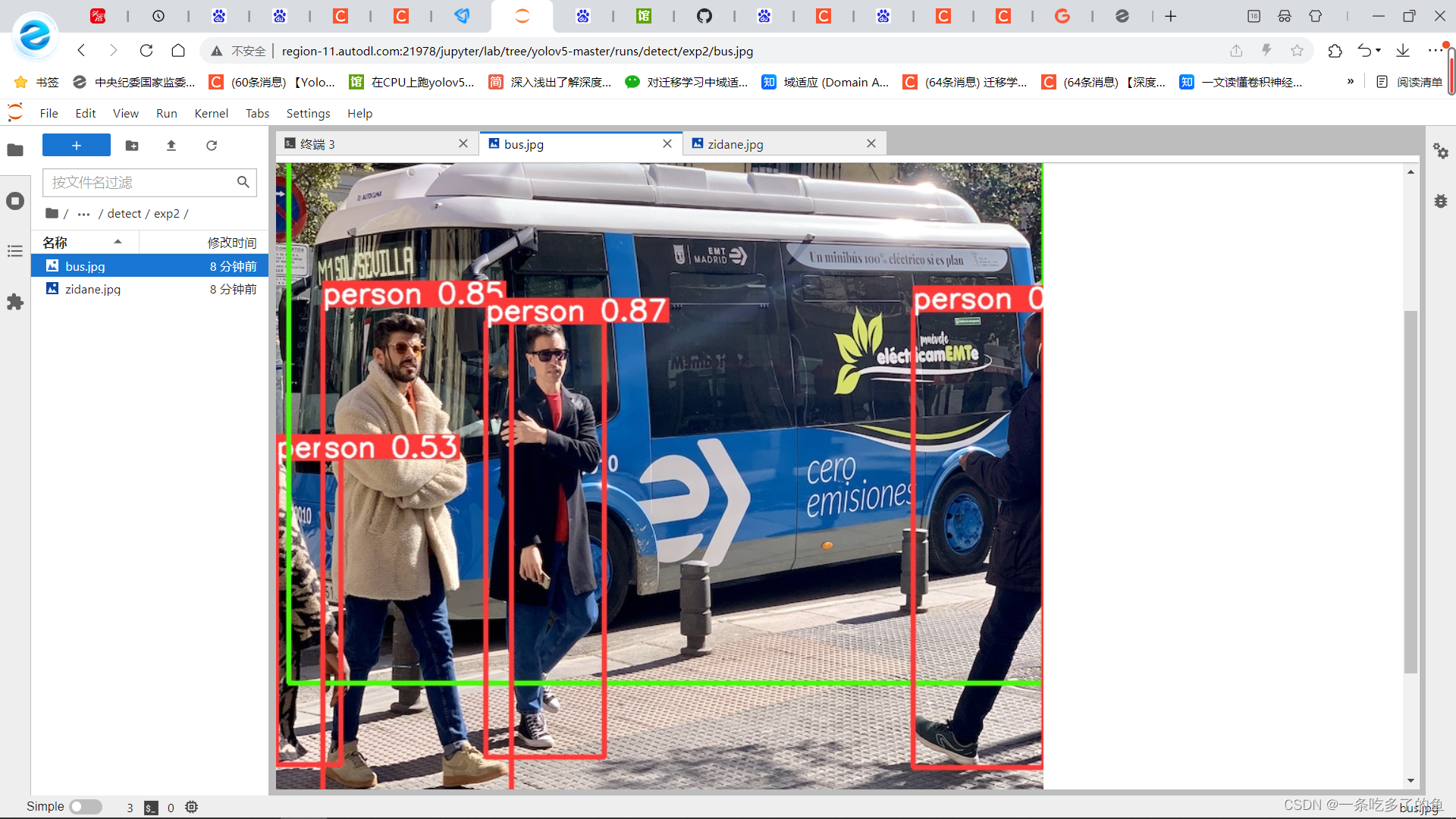
Task: Click the blue new launcher button
Action: tap(76, 145)
